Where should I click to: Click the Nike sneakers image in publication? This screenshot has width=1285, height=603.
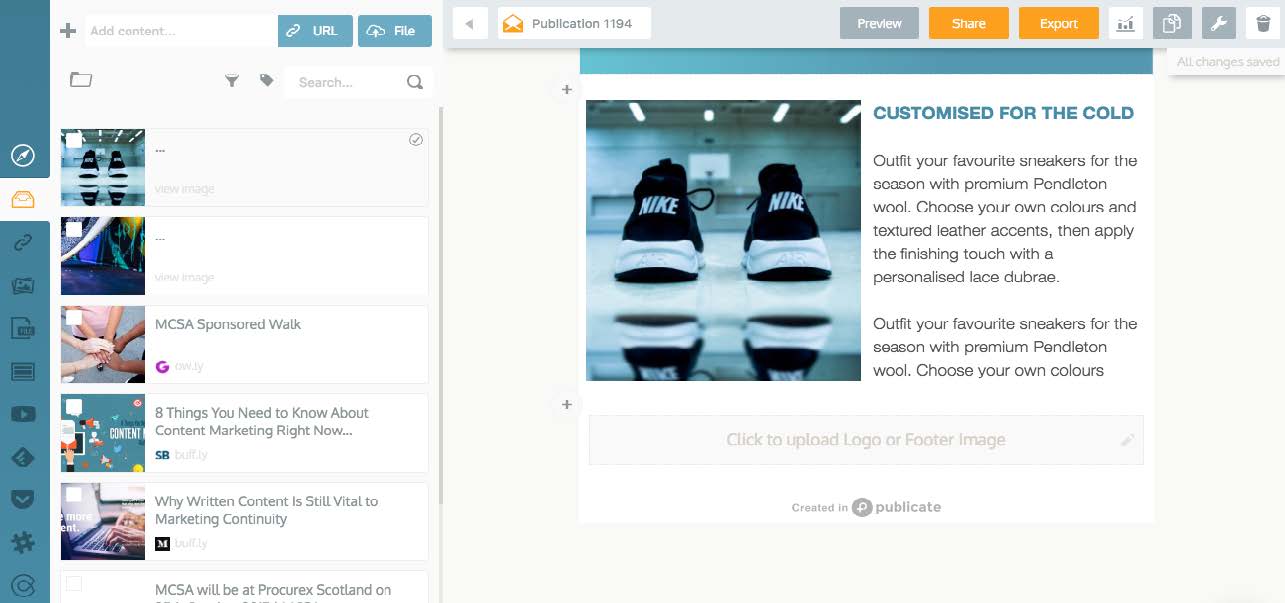click(723, 240)
